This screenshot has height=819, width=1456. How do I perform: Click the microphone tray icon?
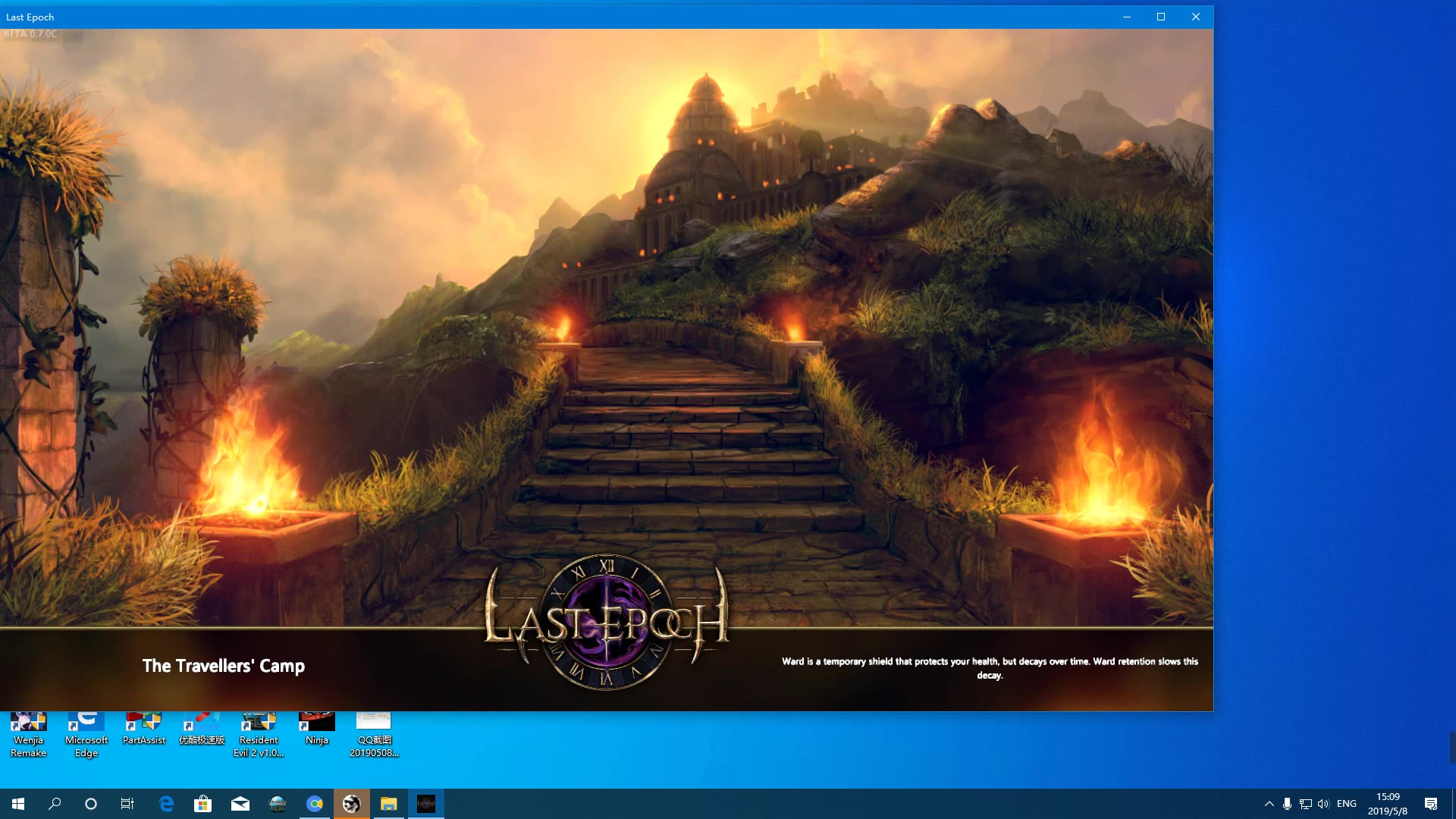(x=1287, y=804)
